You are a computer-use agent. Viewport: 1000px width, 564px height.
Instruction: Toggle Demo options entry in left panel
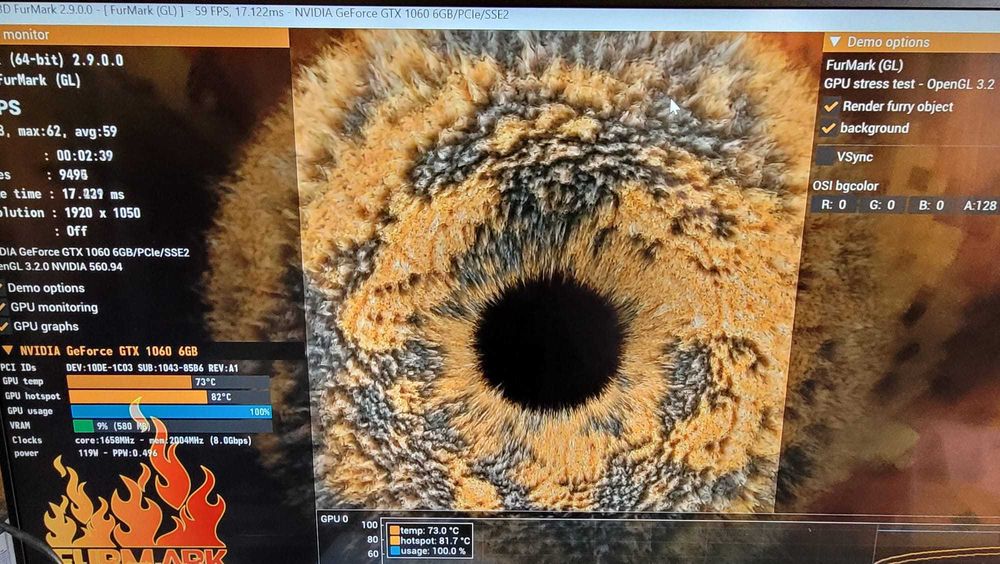43,288
